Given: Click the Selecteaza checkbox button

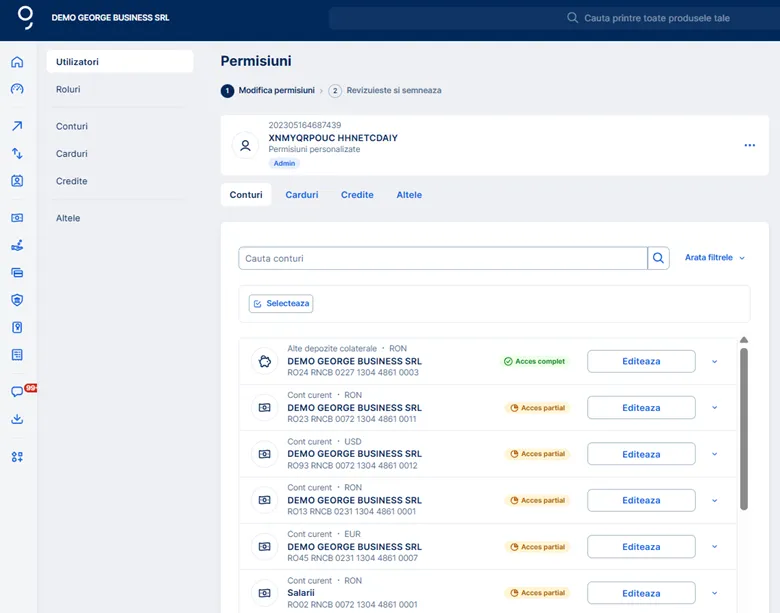Looking at the screenshot, I should [281, 303].
